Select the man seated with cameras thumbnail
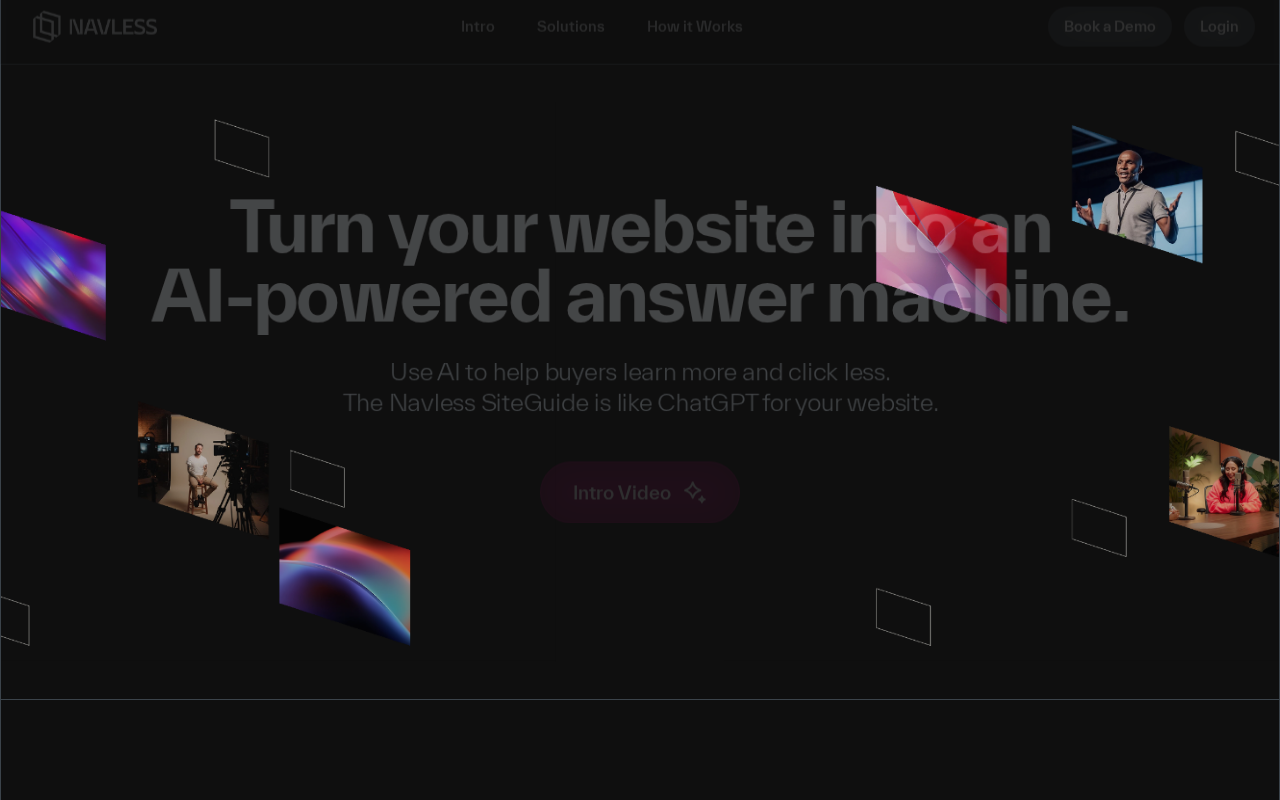This screenshot has width=1280, height=800. [203, 470]
